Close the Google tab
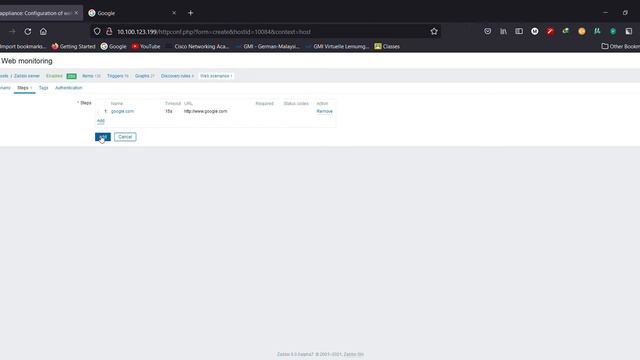This screenshot has height=360, width=640. (174, 13)
